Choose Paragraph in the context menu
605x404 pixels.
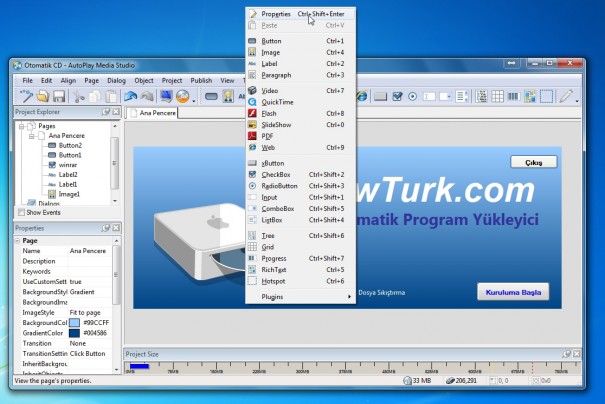pos(301,75)
